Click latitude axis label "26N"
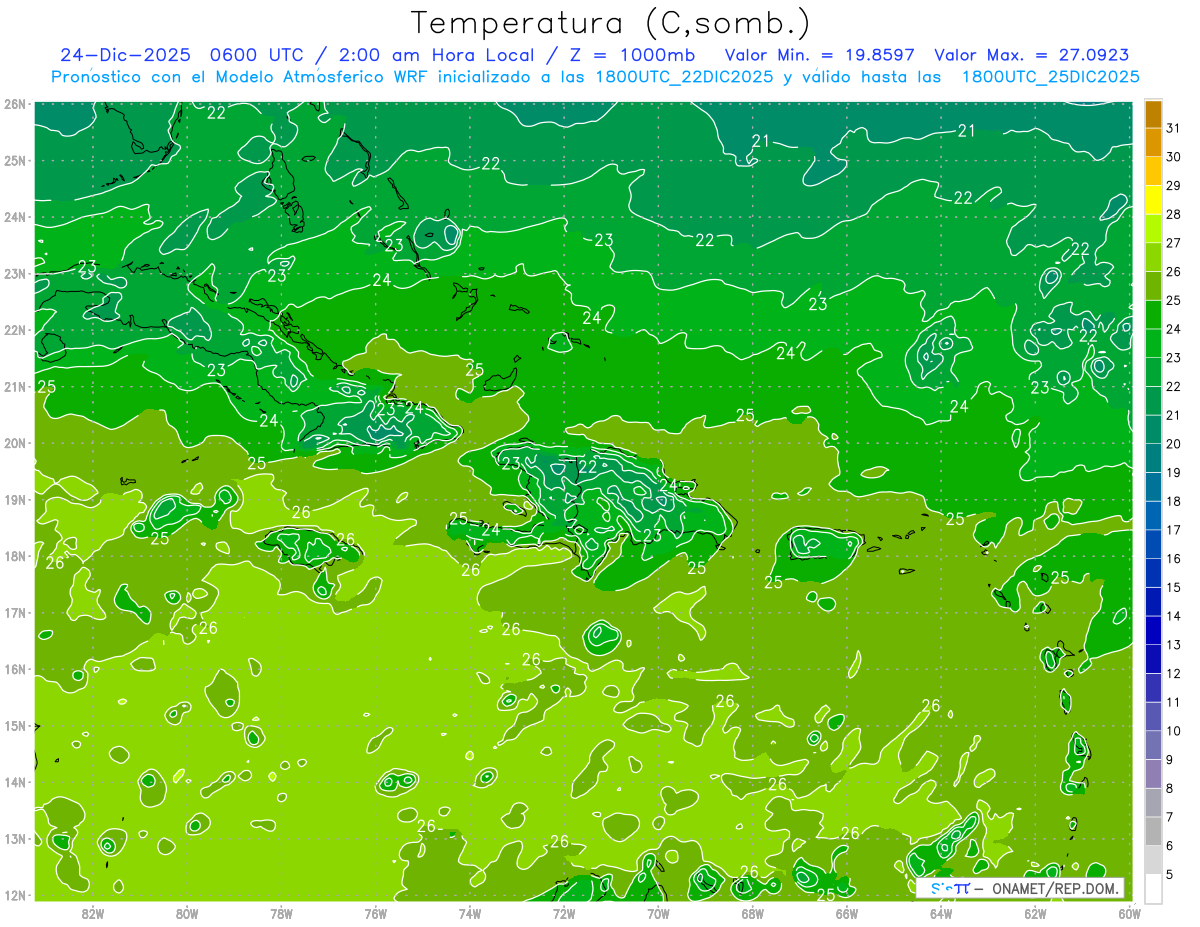The height and width of the screenshot is (927, 1200). (15, 104)
